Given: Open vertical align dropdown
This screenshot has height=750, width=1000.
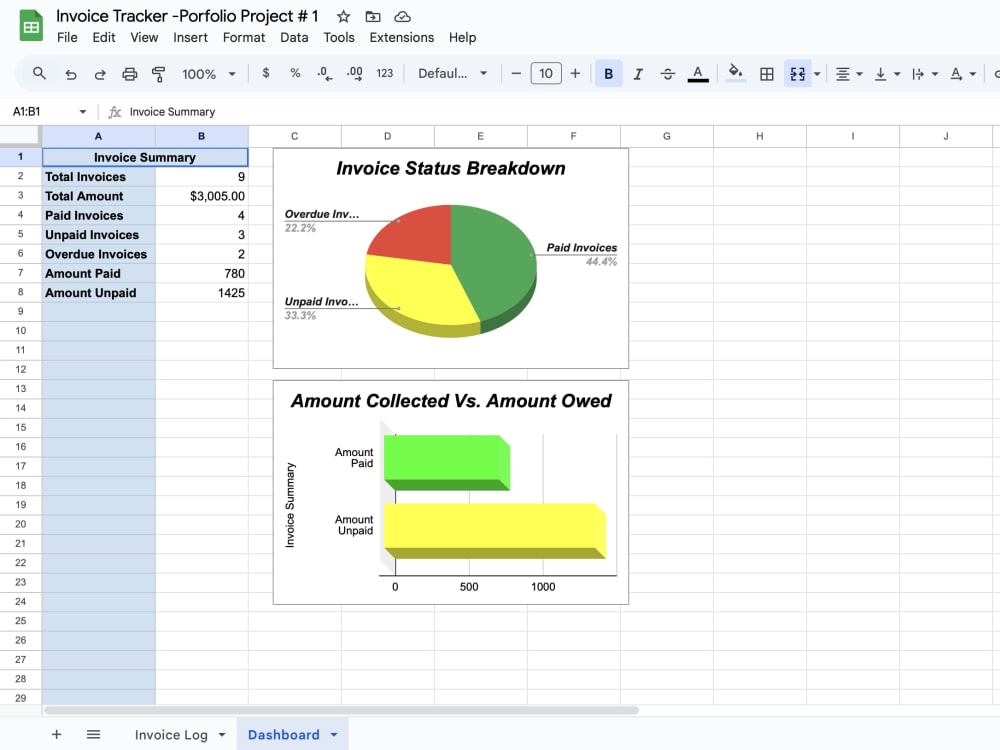Looking at the screenshot, I should pyautogui.click(x=887, y=74).
